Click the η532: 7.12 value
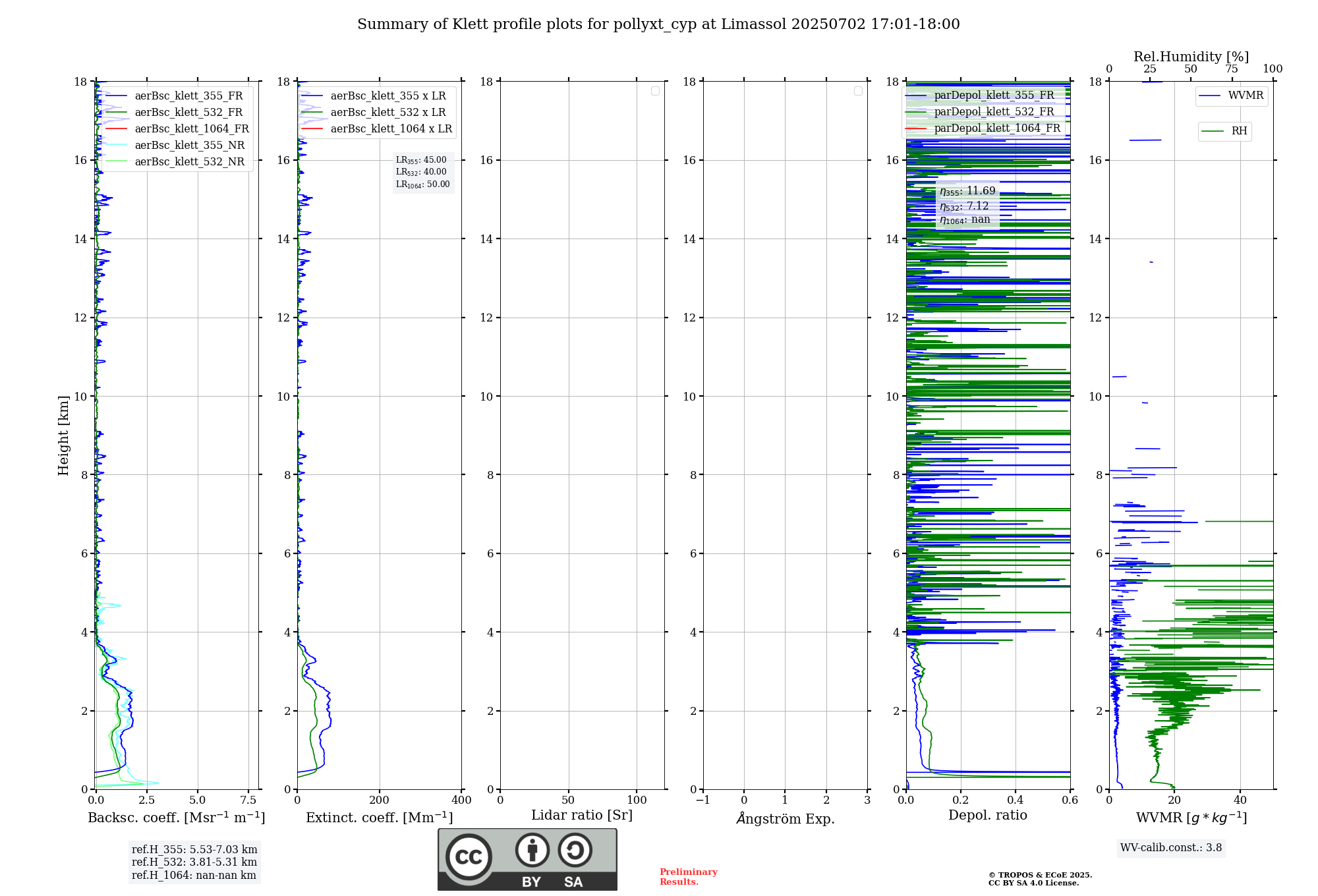The height and width of the screenshot is (896, 1318). click(x=964, y=206)
